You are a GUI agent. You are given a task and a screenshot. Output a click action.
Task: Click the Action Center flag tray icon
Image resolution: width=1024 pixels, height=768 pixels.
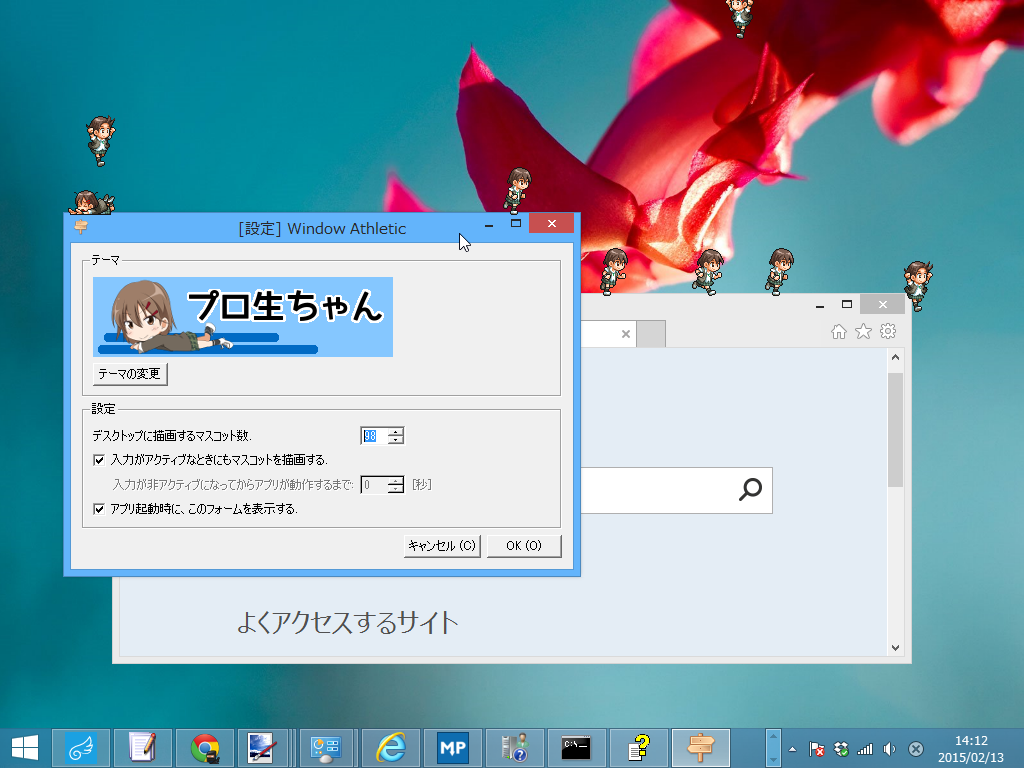pos(816,749)
